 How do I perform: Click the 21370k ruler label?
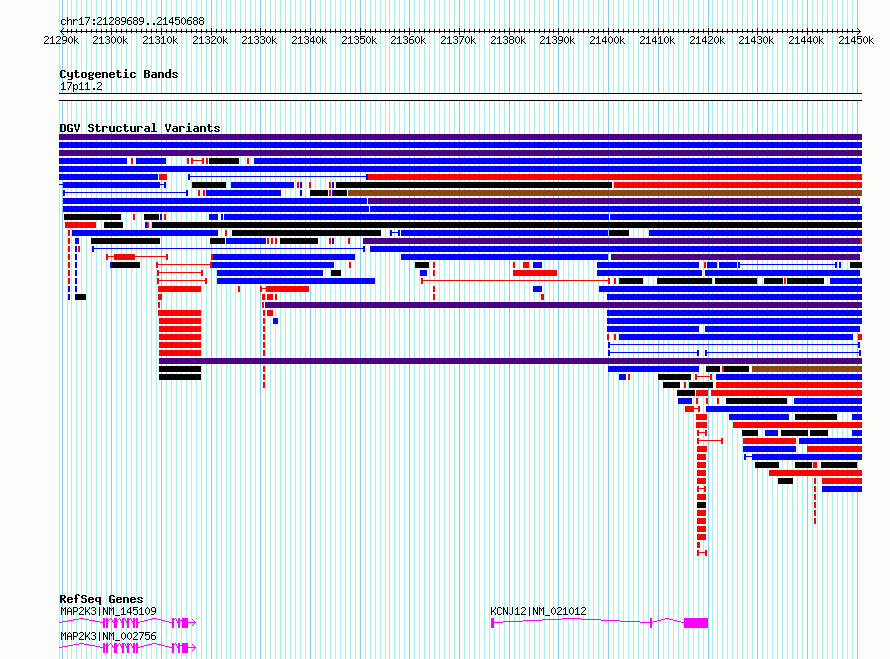pyautogui.click(x=459, y=40)
